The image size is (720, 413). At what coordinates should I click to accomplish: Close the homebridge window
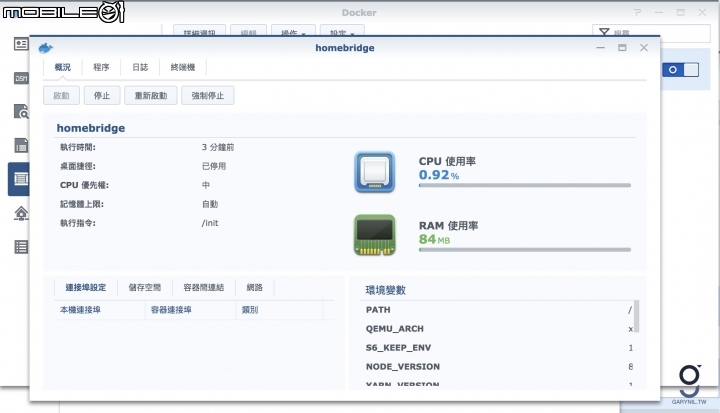644,48
